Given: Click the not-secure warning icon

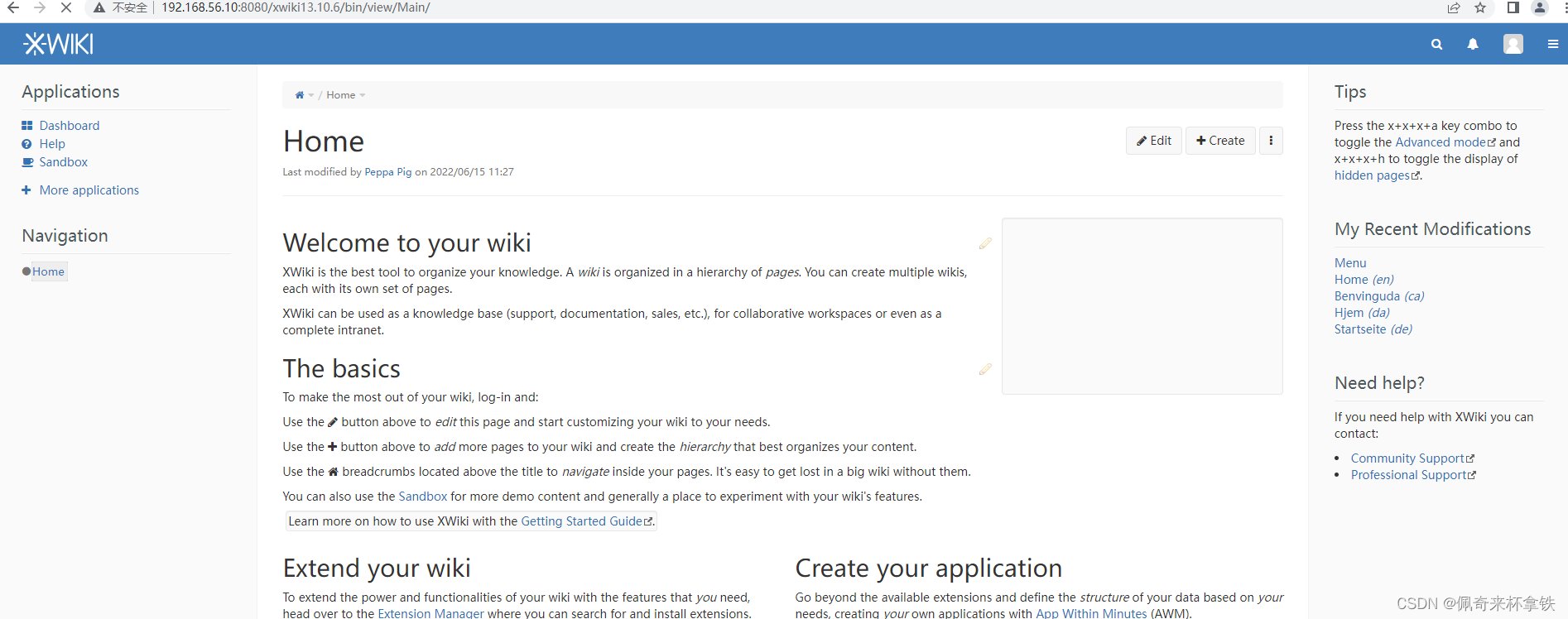Looking at the screenshot, I should click(x=99, y=7).
